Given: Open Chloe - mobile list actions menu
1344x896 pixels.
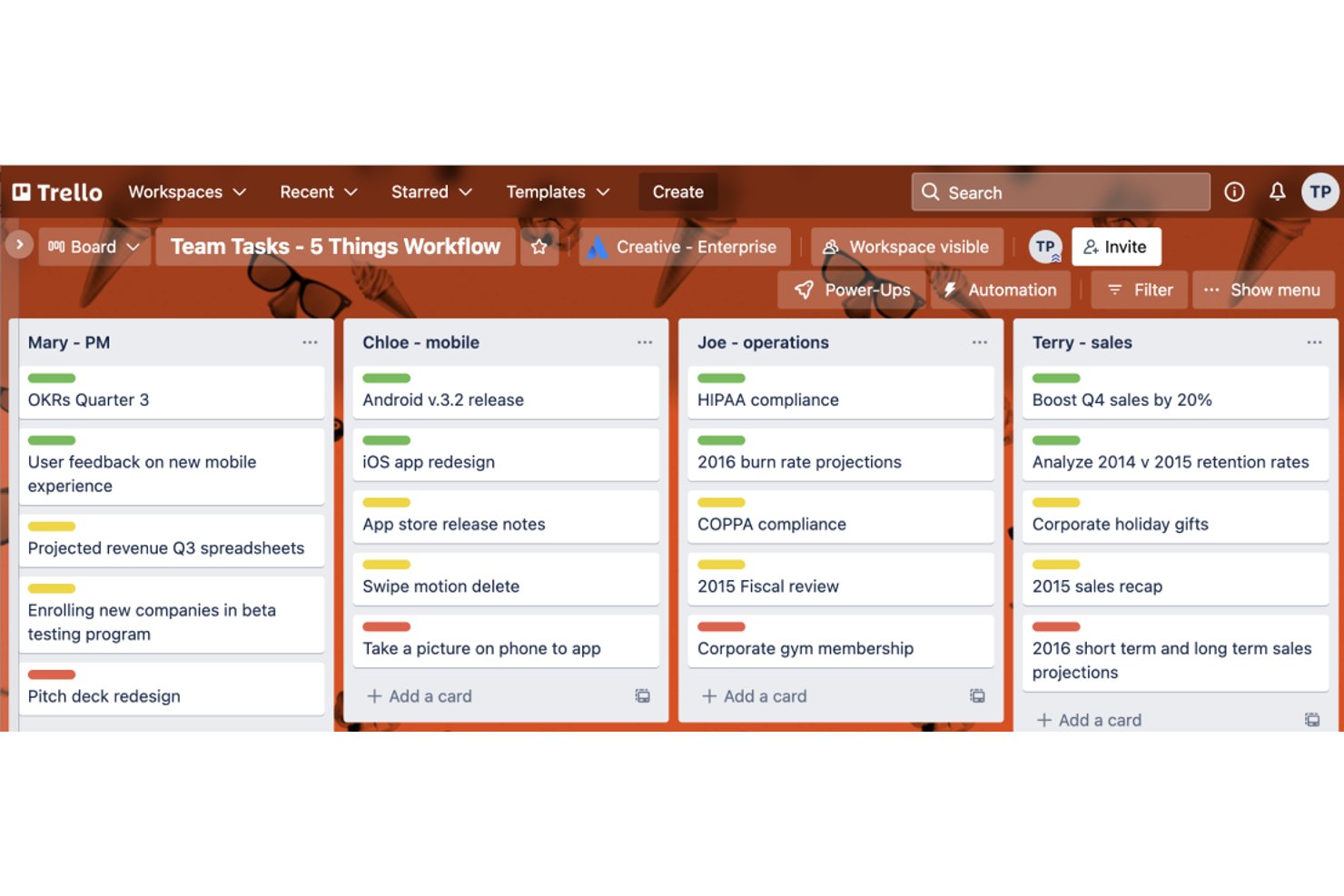Looking at the screenshot, I should point(645,342).
